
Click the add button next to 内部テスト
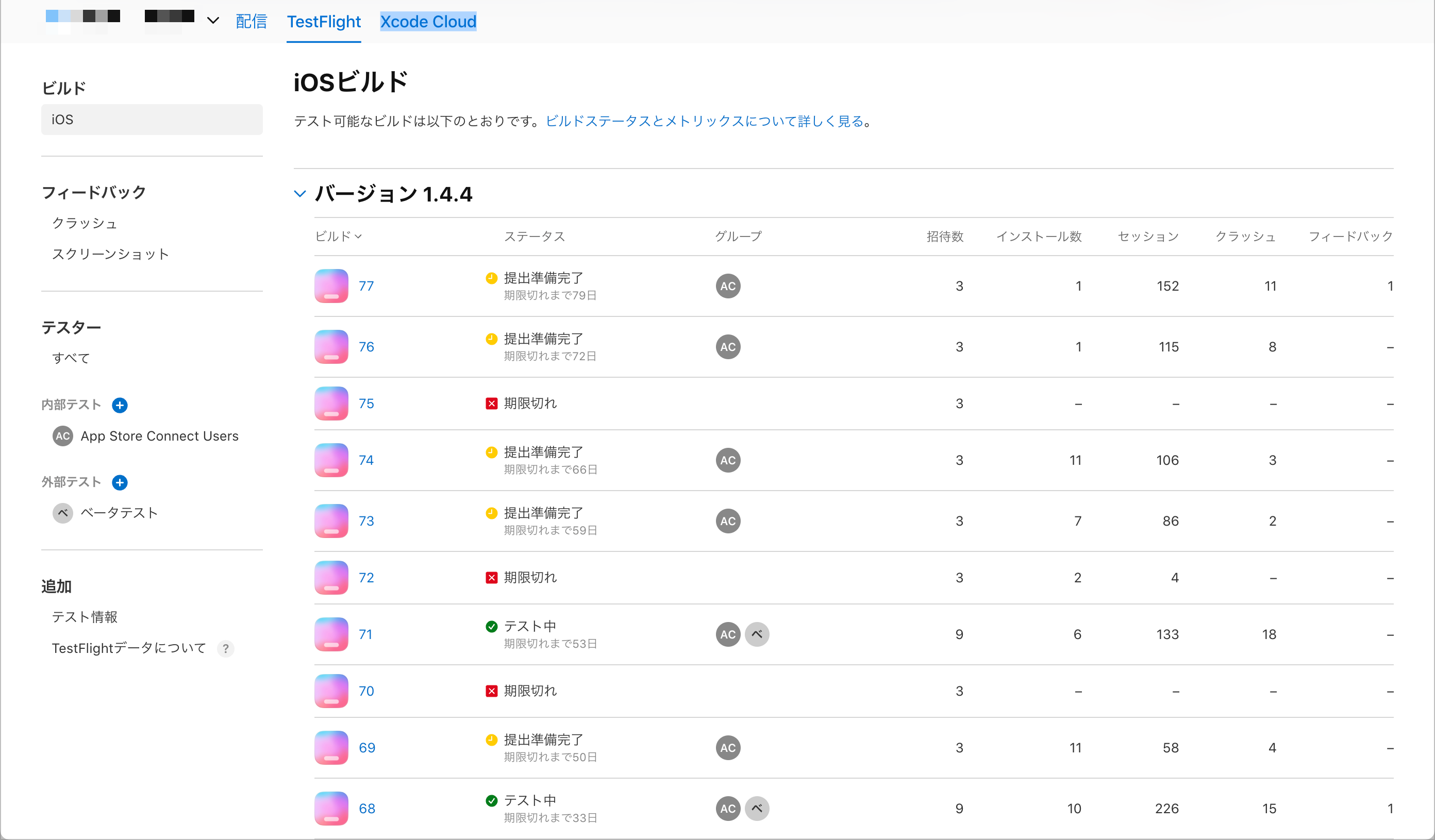click(120, 405)
